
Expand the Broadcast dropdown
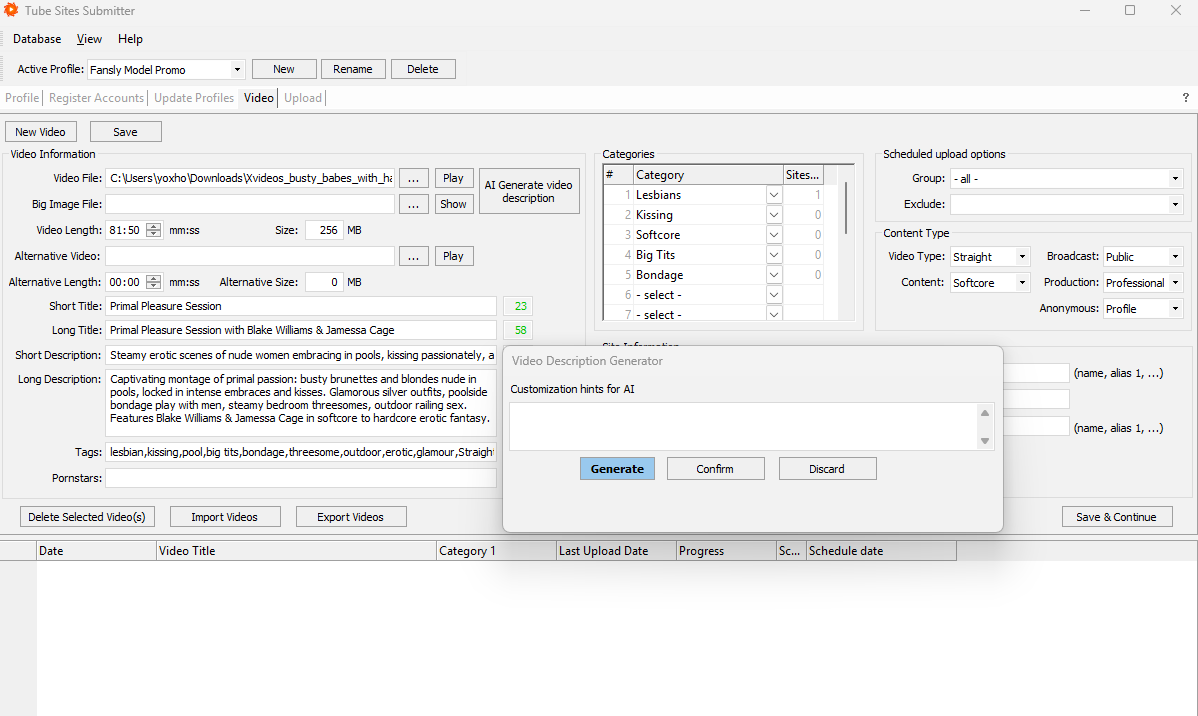pyautogui.click(x=1174, y=257)
